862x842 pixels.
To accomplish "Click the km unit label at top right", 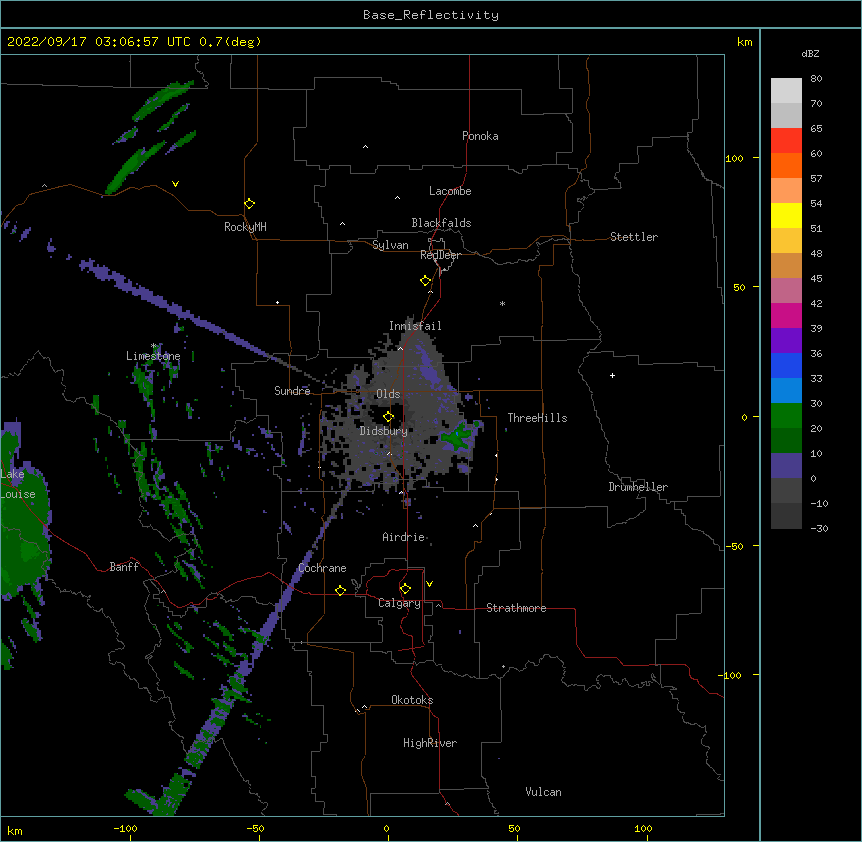I will [x=744, y=42].
